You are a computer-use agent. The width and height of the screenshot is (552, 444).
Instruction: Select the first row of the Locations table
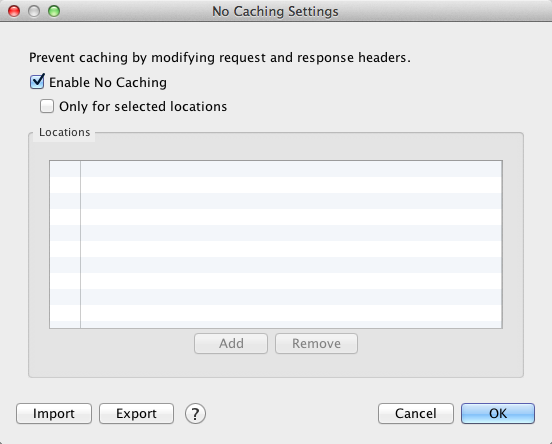(276, 169)
